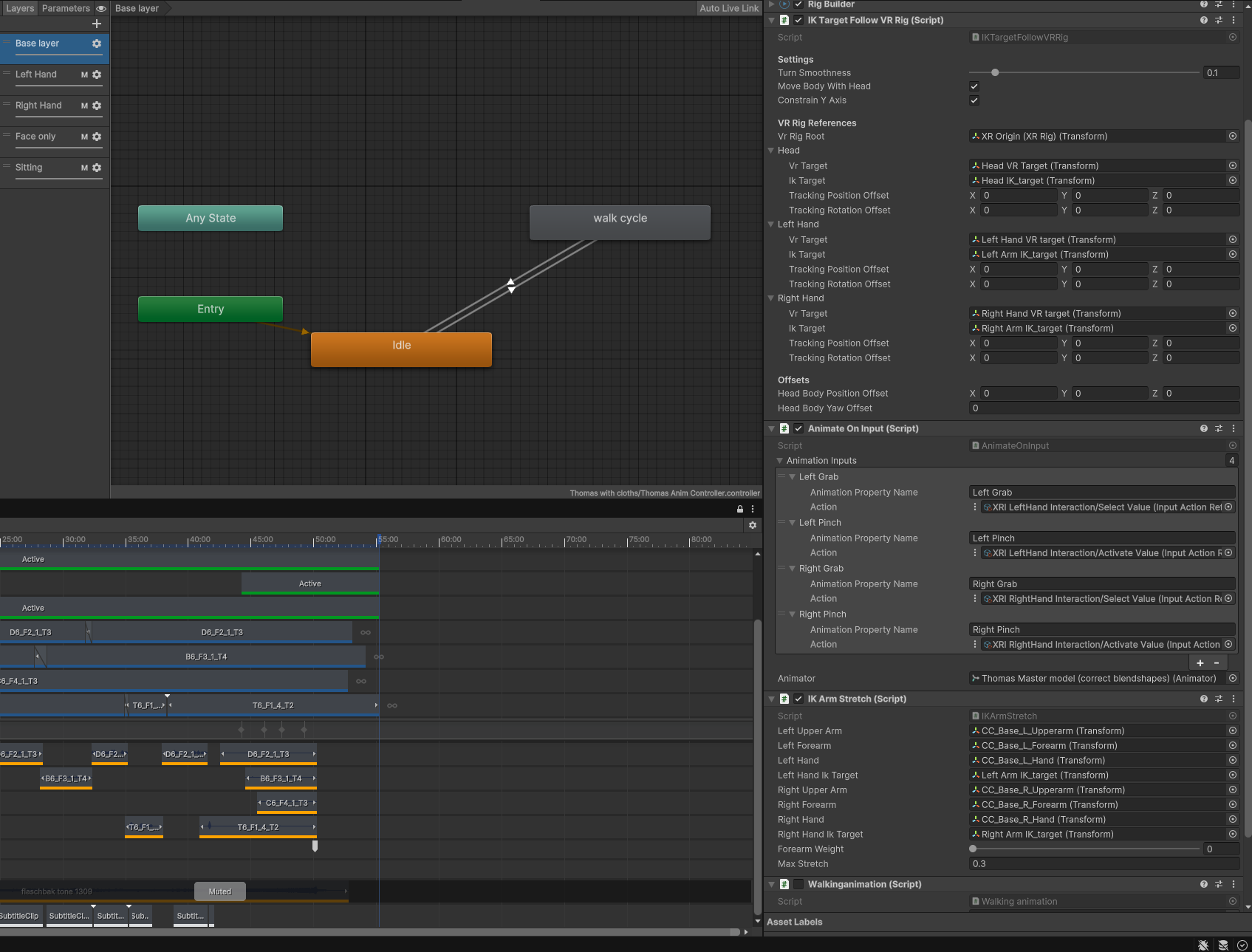This screenshot has height=952, width=1252.
Task: Open Left Hand layer settings gear
Action: pyautogui.click(x=97, y=75)
